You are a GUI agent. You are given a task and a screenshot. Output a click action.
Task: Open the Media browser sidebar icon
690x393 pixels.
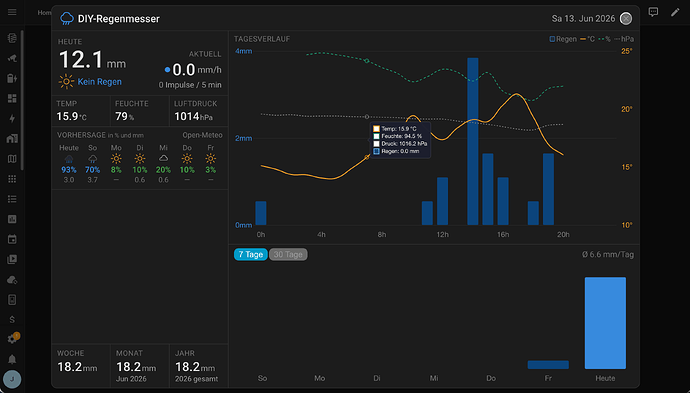[x=12, y=259]
